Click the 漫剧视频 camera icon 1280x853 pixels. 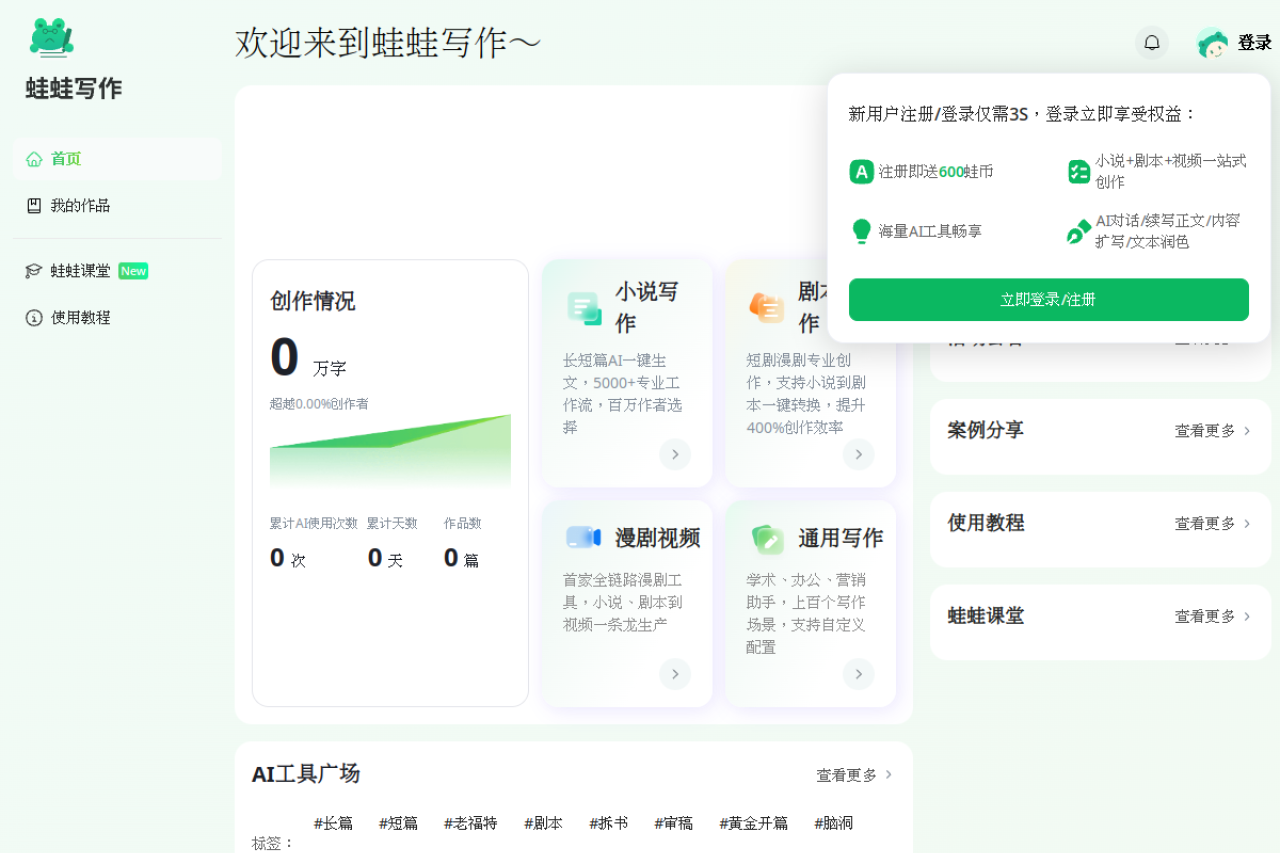point(583,538)
